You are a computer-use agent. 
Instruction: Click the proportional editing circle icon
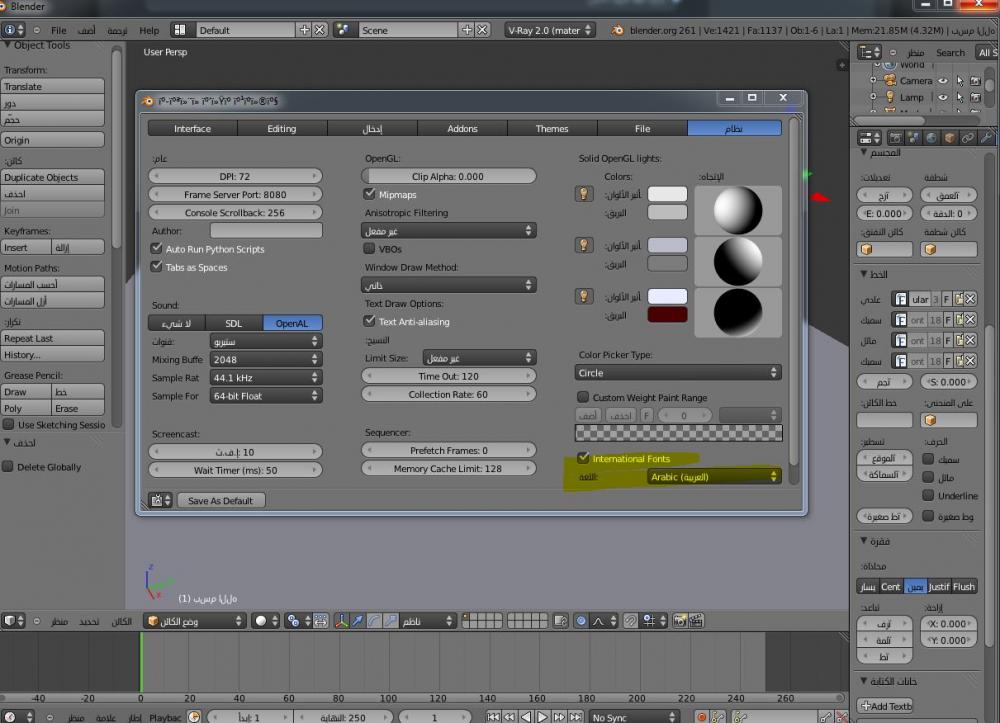point(581,620)
